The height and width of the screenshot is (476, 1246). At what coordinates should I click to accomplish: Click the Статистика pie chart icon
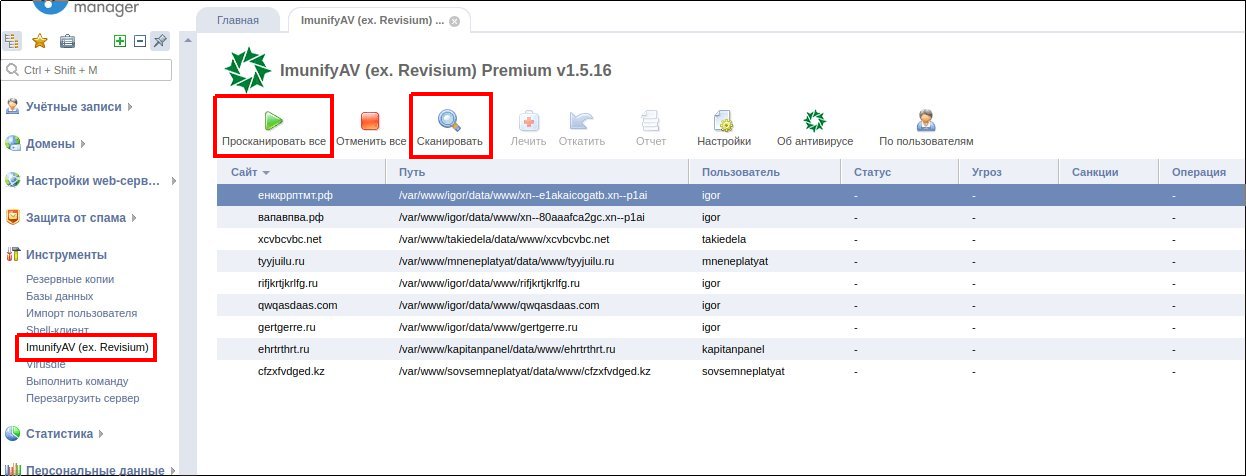tap(13, 434)
